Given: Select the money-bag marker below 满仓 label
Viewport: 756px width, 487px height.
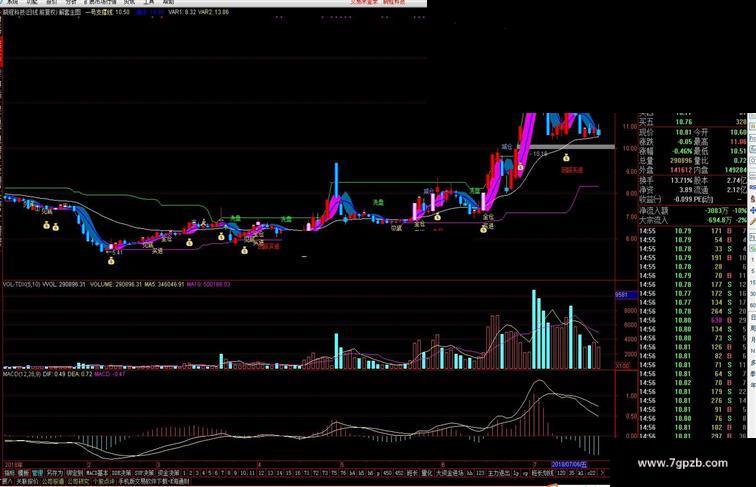Looking at the screenshot, I should click(x=521, y=167).
